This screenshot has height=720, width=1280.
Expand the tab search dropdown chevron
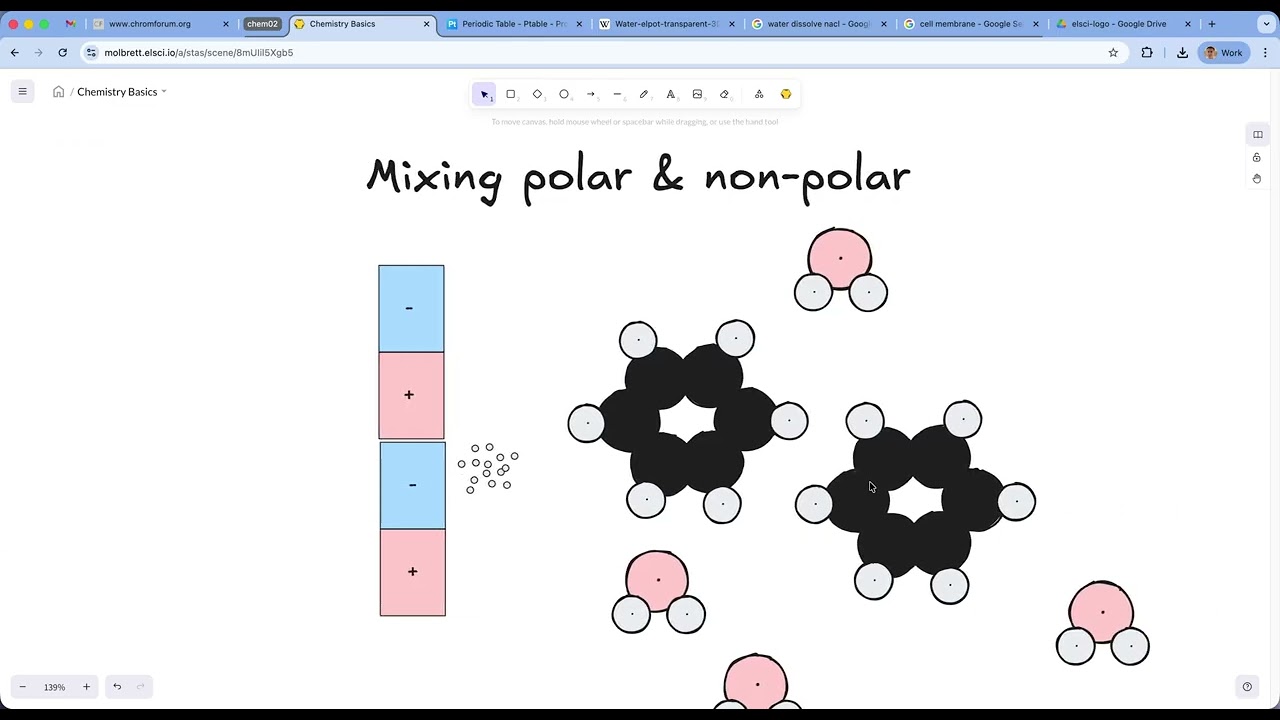tap(1266, 24)
